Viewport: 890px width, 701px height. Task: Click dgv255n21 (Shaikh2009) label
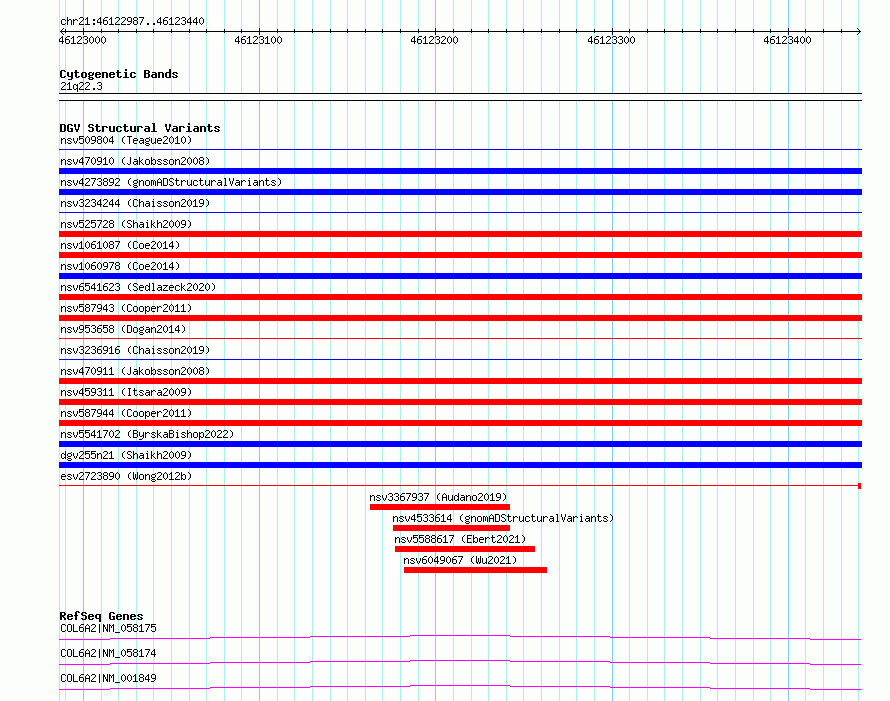(x=126, y=455)
